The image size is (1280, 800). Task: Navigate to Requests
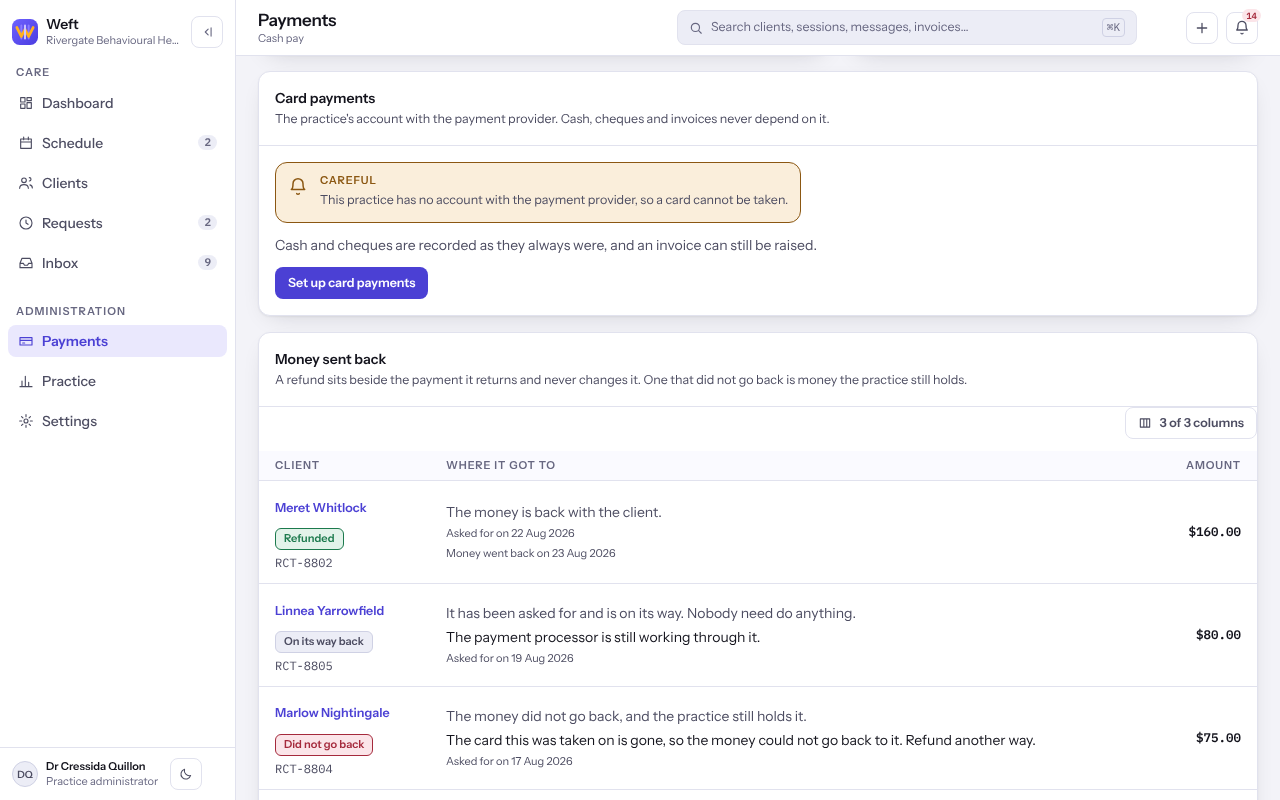click(x=118, y=223)
